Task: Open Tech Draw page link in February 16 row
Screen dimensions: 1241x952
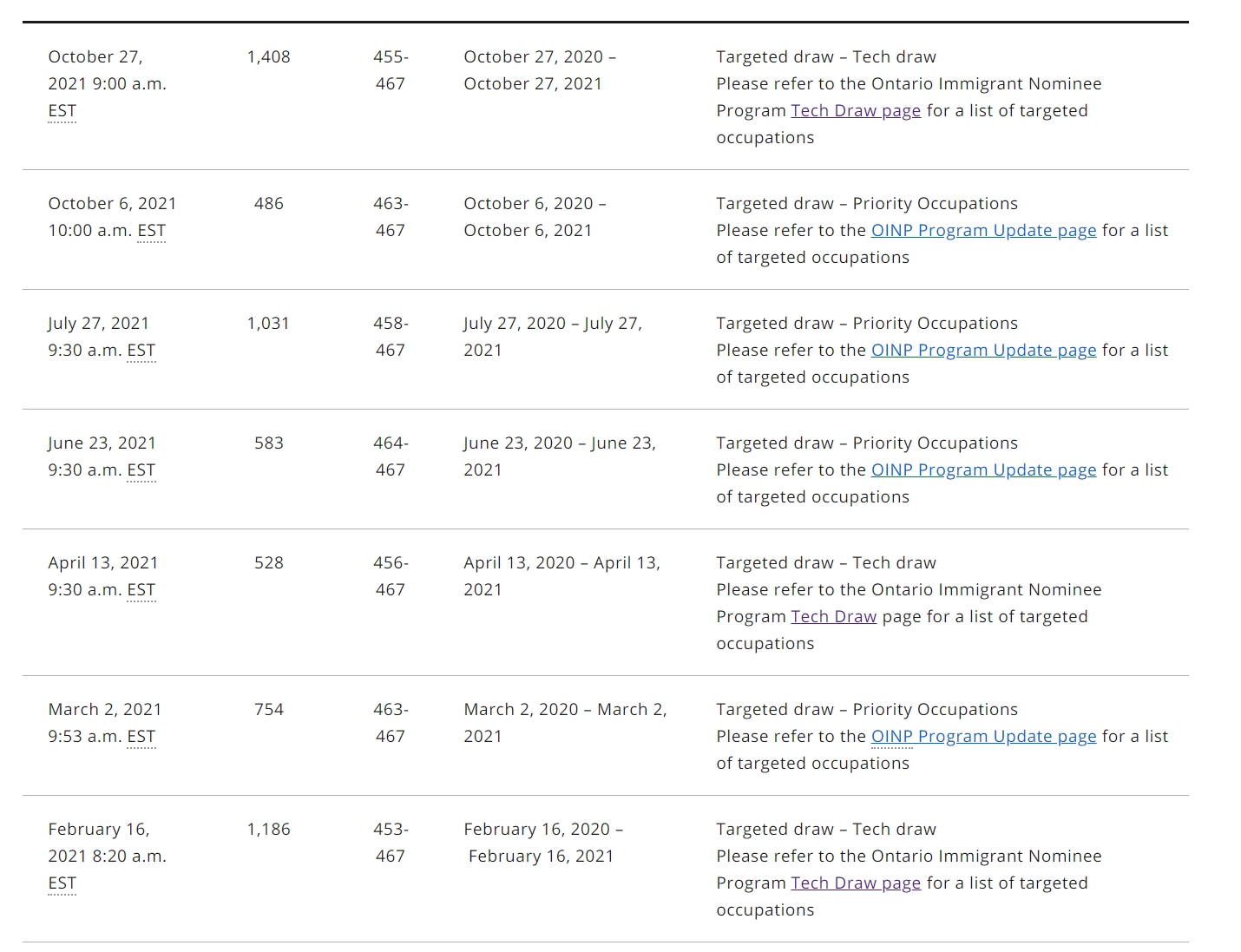Action: click(x=855, y=883)
